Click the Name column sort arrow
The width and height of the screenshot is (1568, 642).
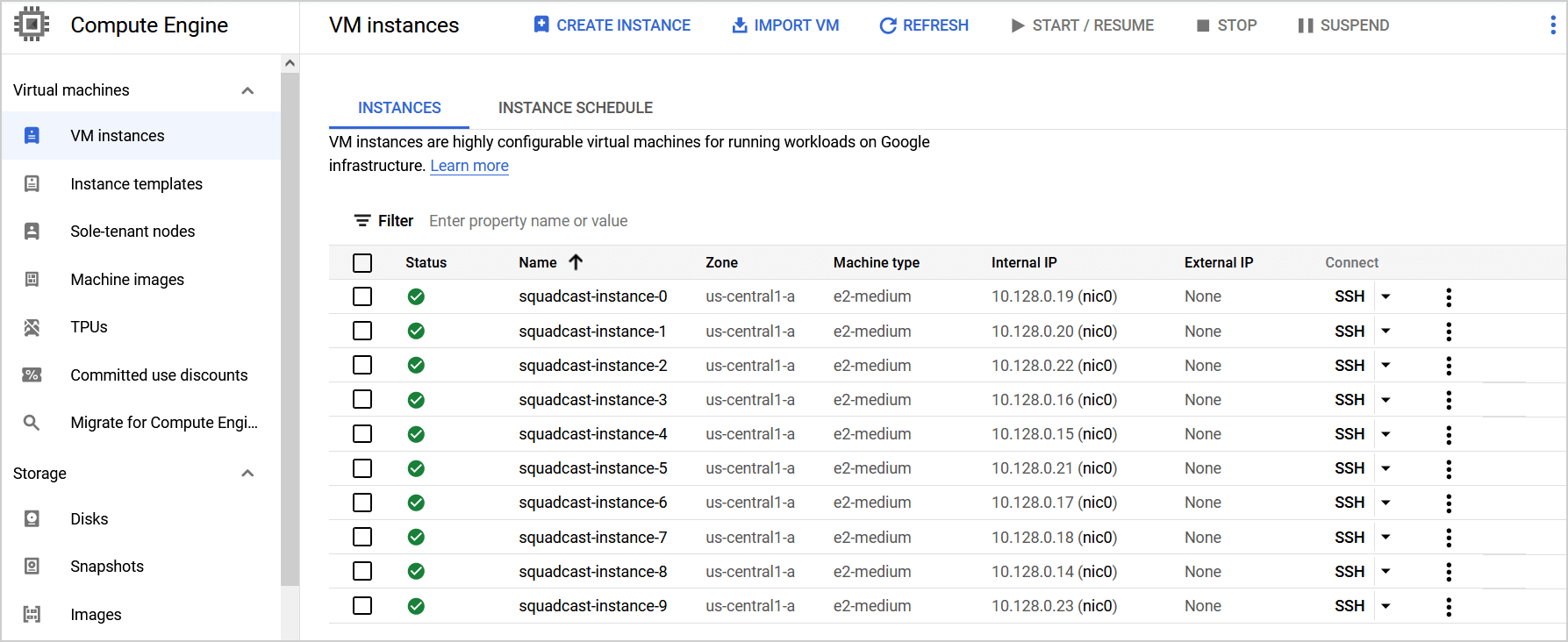tap(576, 262)
